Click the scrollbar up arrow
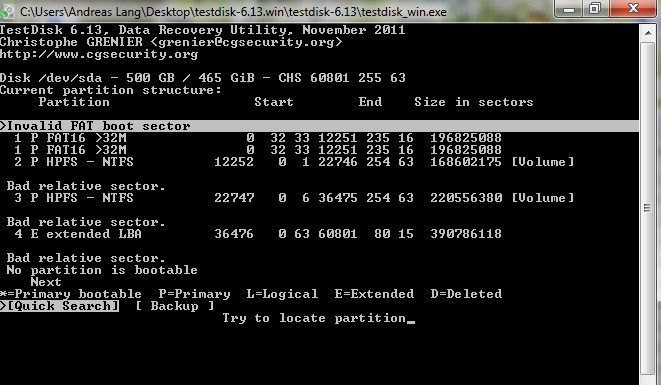The image size is (661, 385). coord(647,32)
